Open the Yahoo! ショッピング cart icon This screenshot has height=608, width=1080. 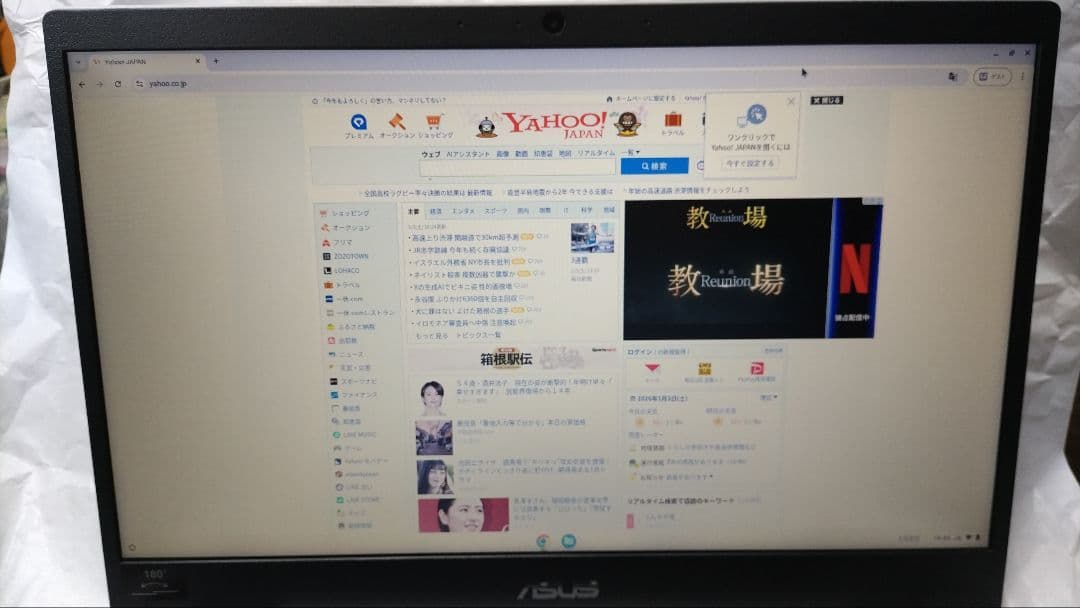click(x=433, y=122)
